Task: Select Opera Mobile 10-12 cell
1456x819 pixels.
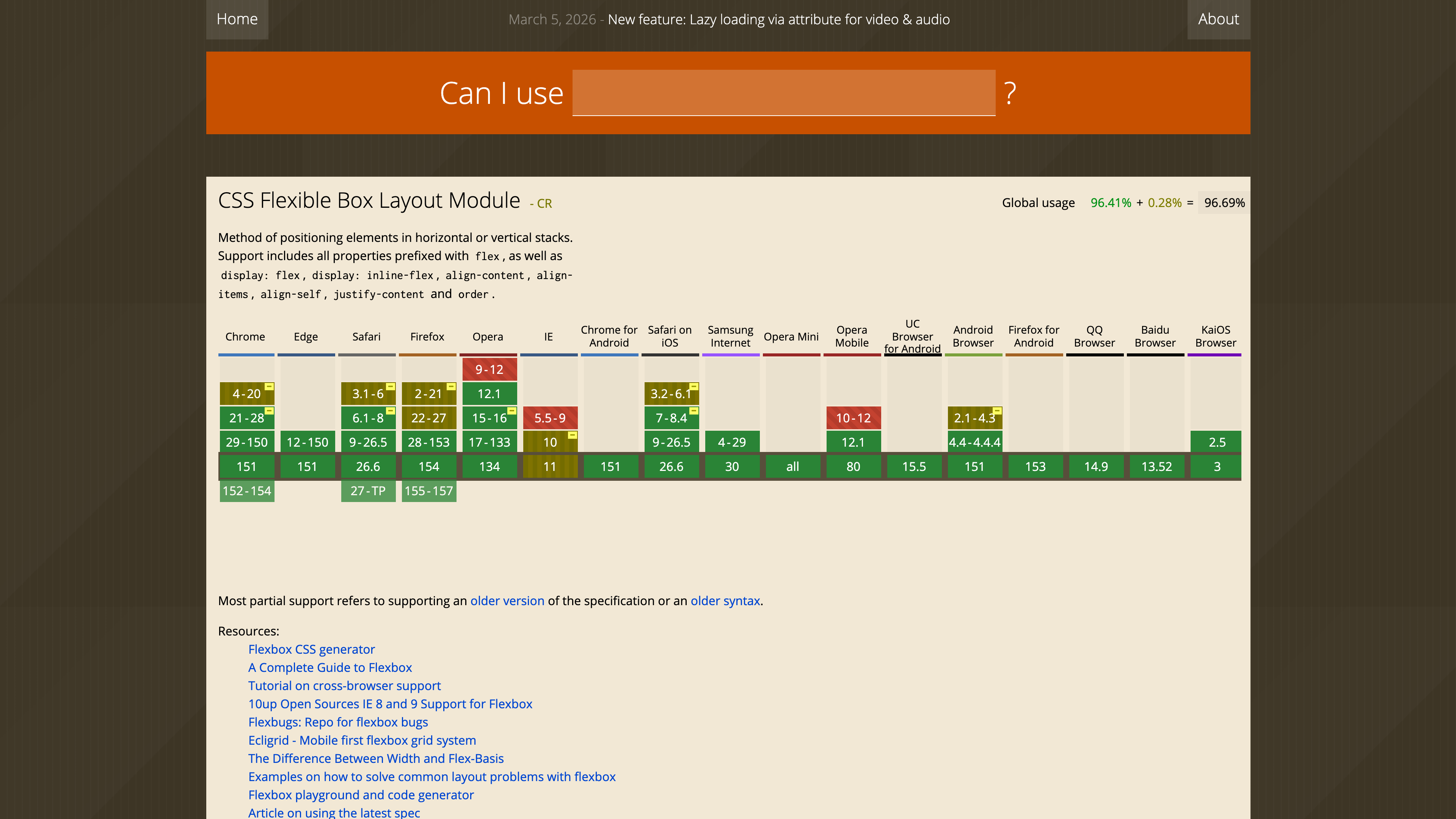Action: click(853, 418)
